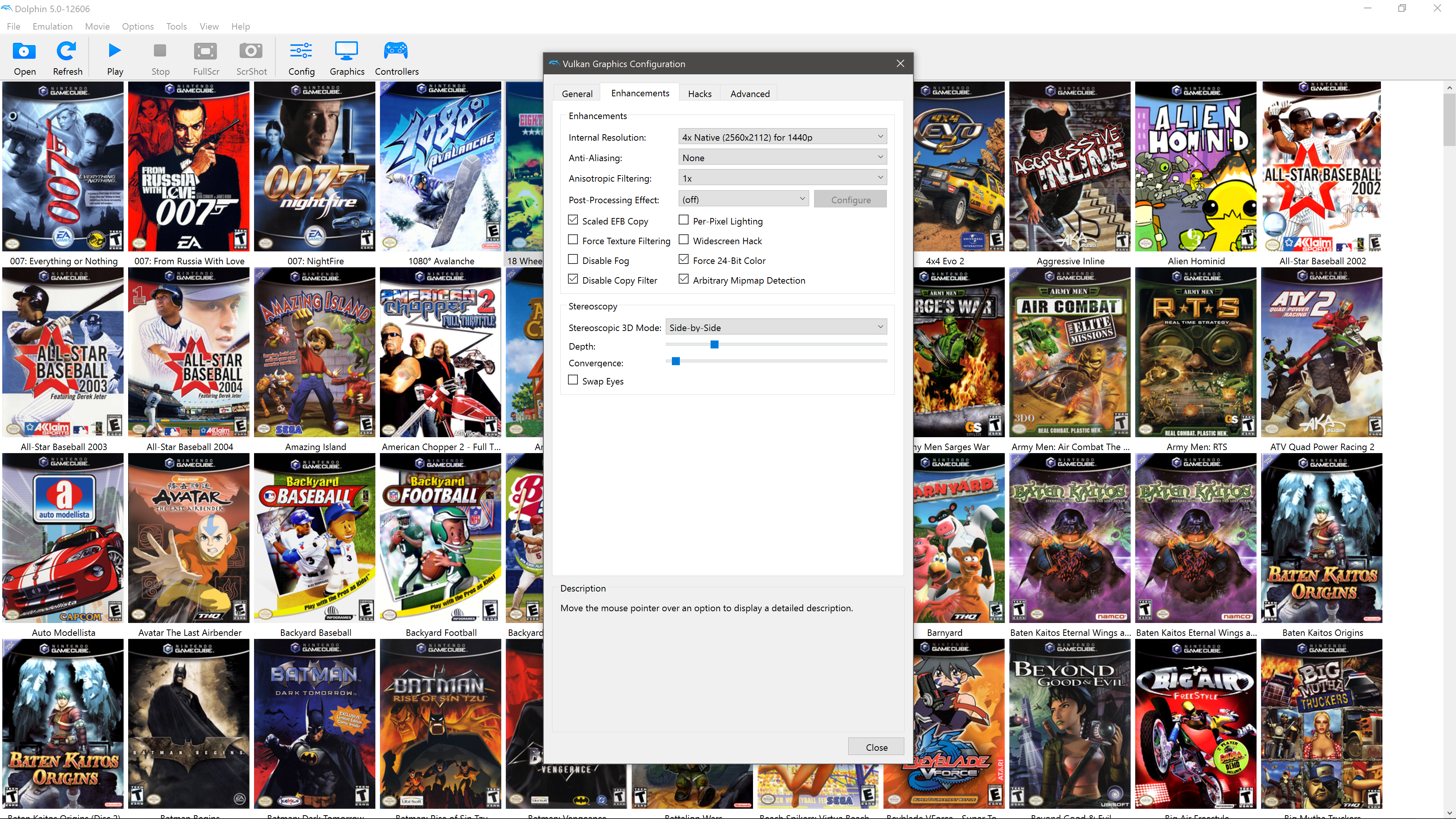The width and height of the screenshot is (1456, 819).
Task: Open the Stereoscopic 3D Mode dropdown
Action: [776, 327]
